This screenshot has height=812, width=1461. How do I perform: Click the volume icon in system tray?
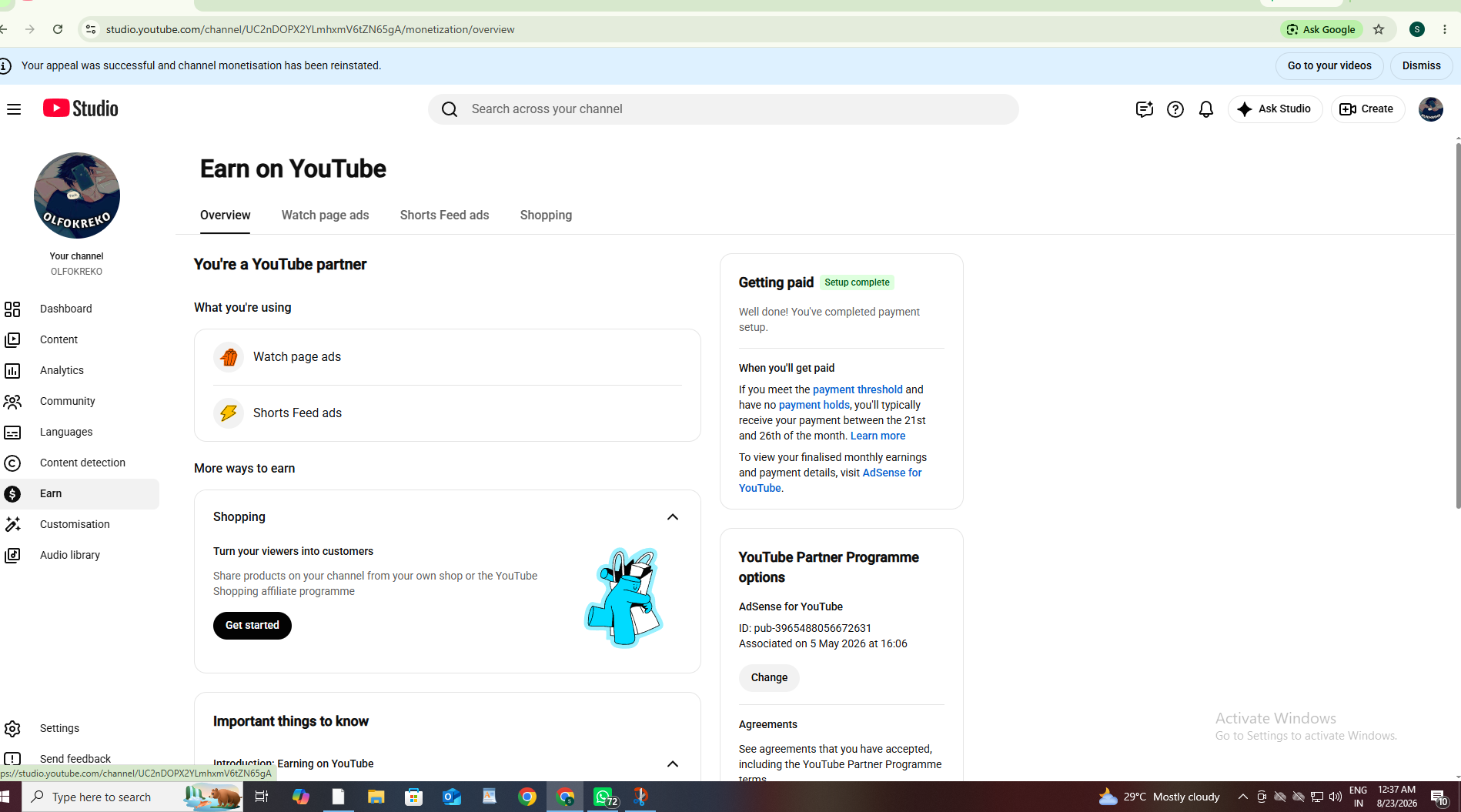click(x=1336, y=797)
